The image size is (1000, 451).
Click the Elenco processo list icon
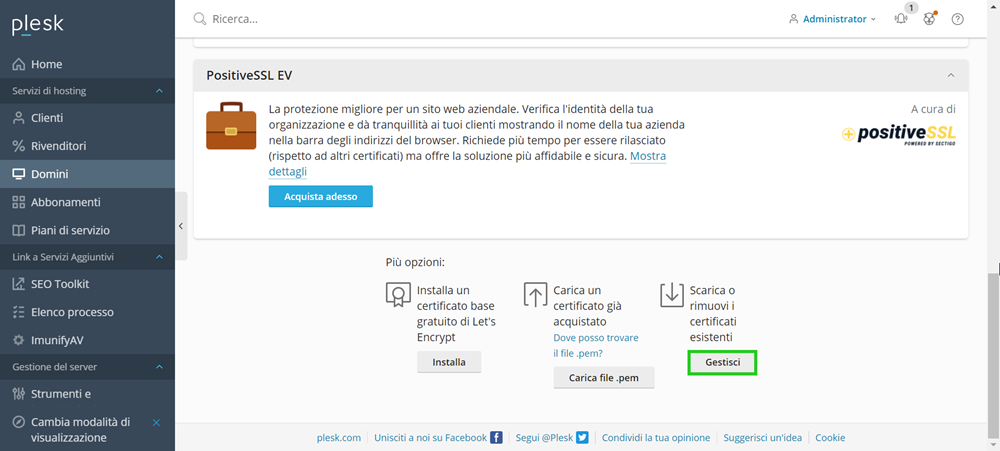pyautogui.click(x=18, y=312)
